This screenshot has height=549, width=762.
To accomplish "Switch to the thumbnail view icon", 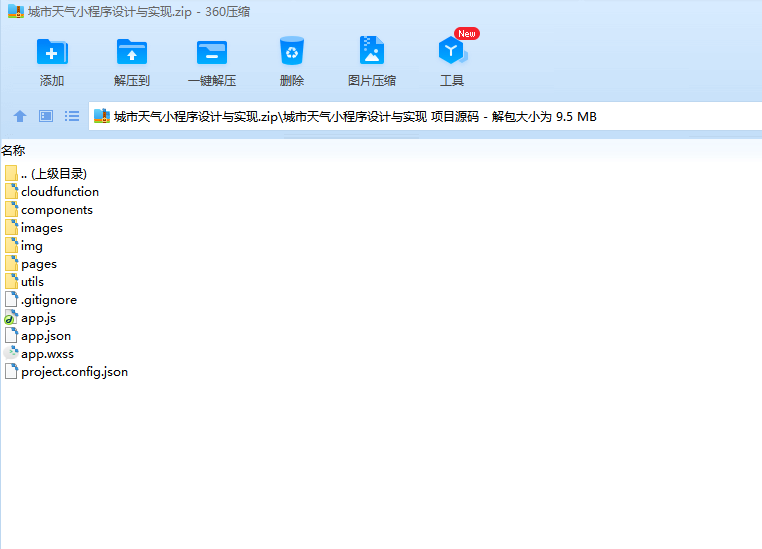I will coord(46,116).
